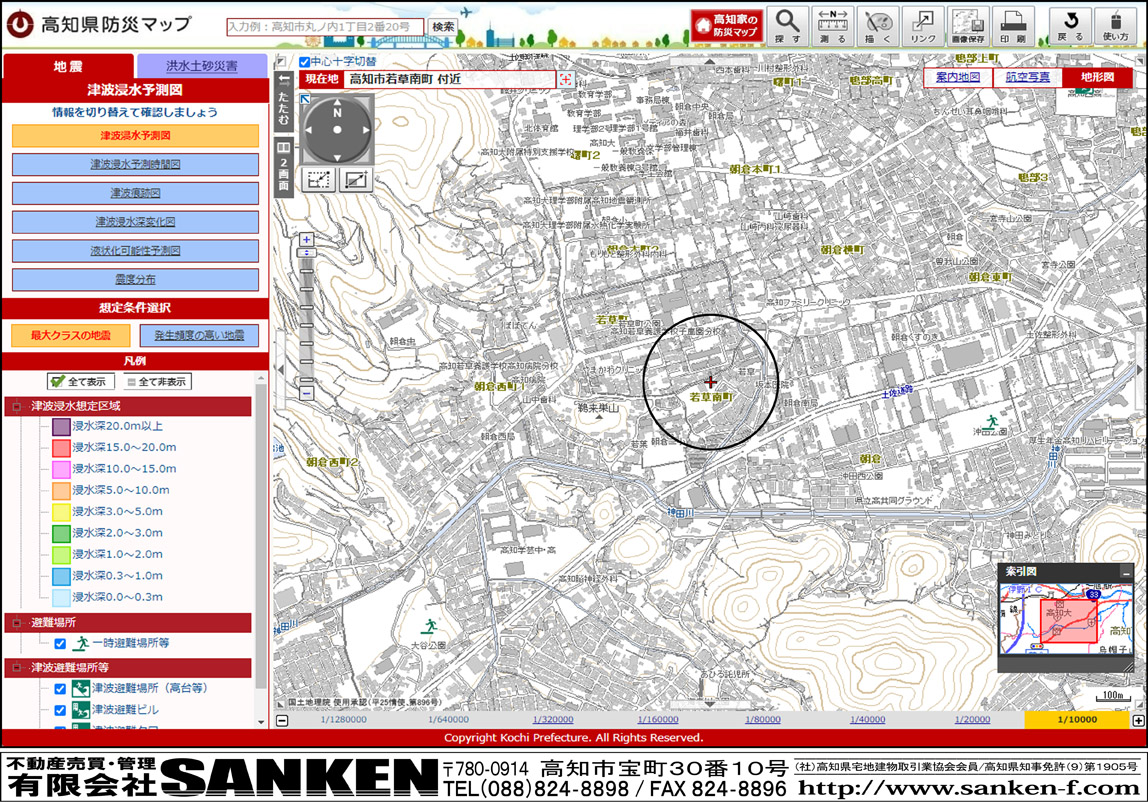Click the 印刷 print icon
The image size is (1148, 802).
pos(1013,26)
